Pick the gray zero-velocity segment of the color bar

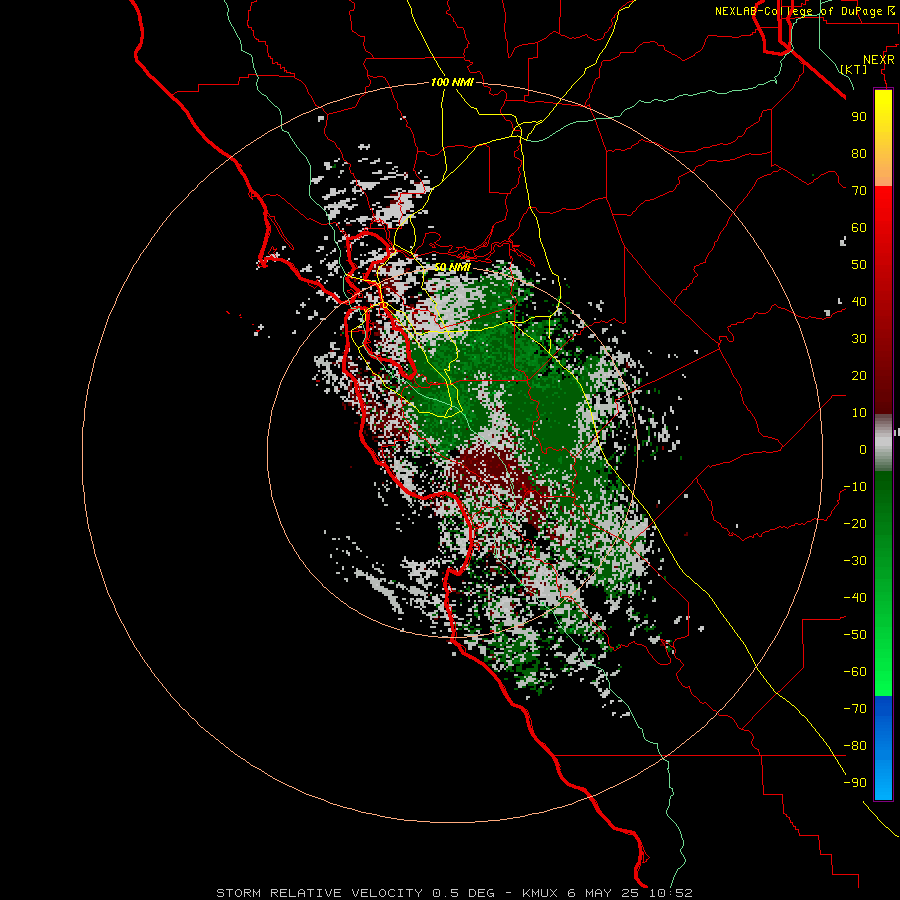coord(883,443)
